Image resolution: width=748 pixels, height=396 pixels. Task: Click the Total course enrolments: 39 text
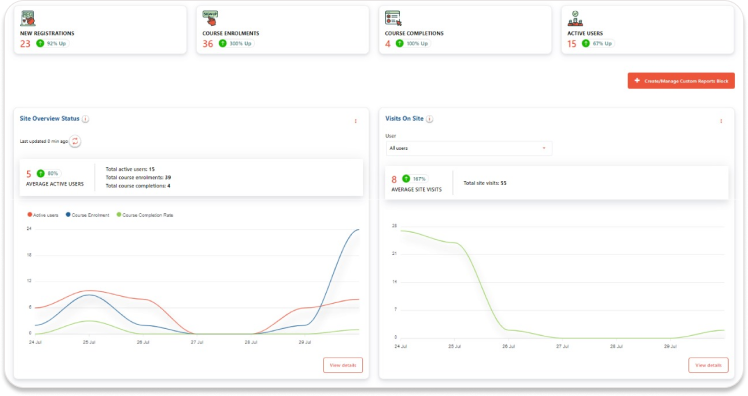[x=138, y=177]
